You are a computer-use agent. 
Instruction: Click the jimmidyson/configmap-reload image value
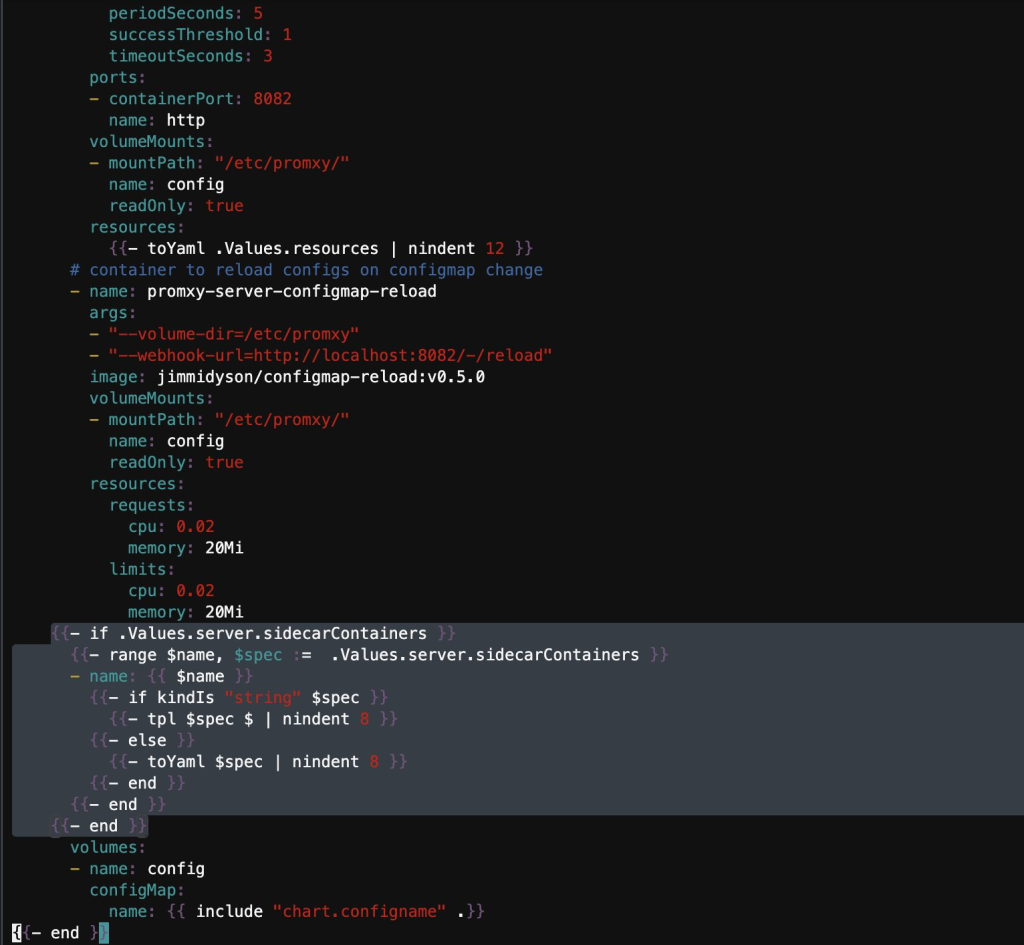coord(320,377)
